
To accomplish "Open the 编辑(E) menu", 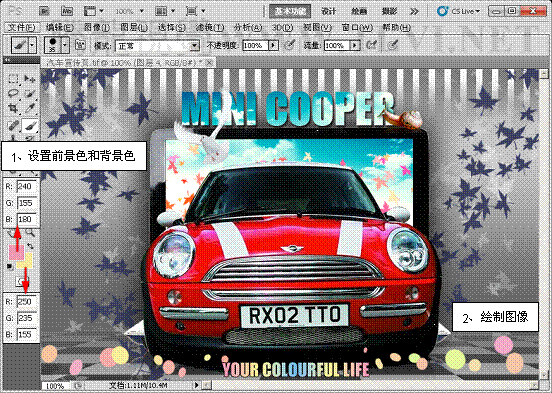I will tap(59, 27).
